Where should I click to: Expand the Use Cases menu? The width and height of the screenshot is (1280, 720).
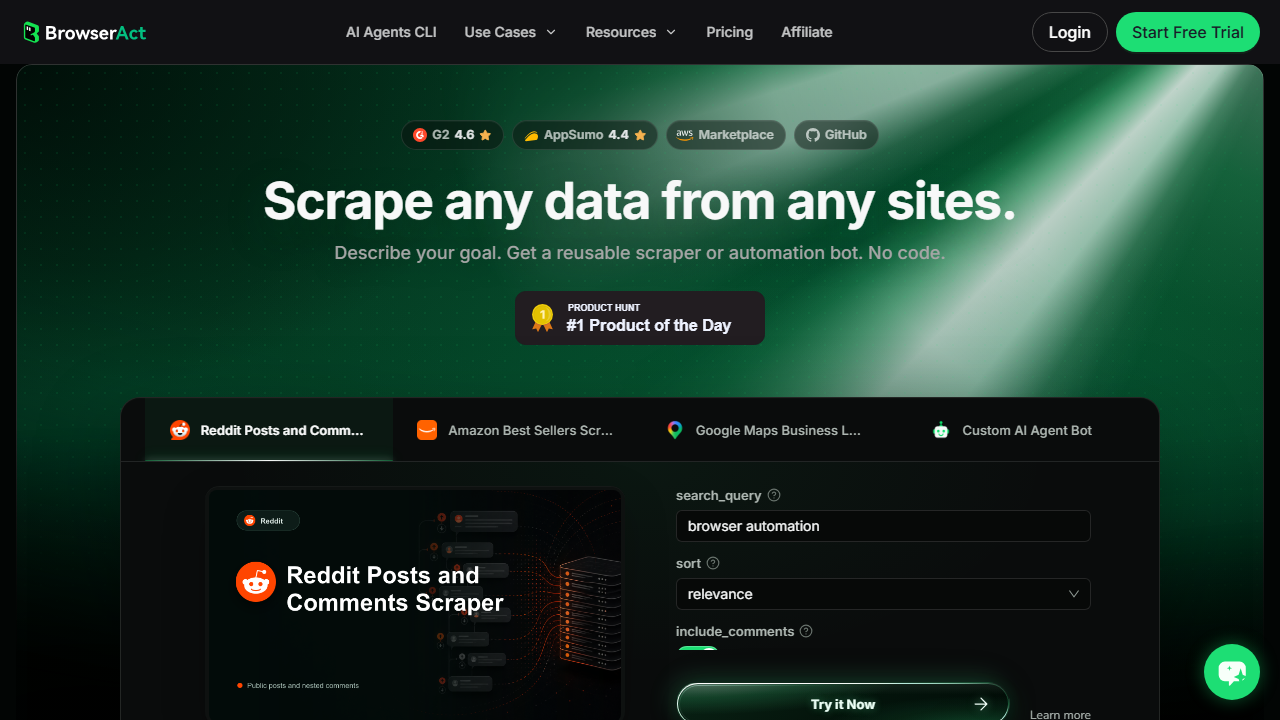[x=510, y=32]
